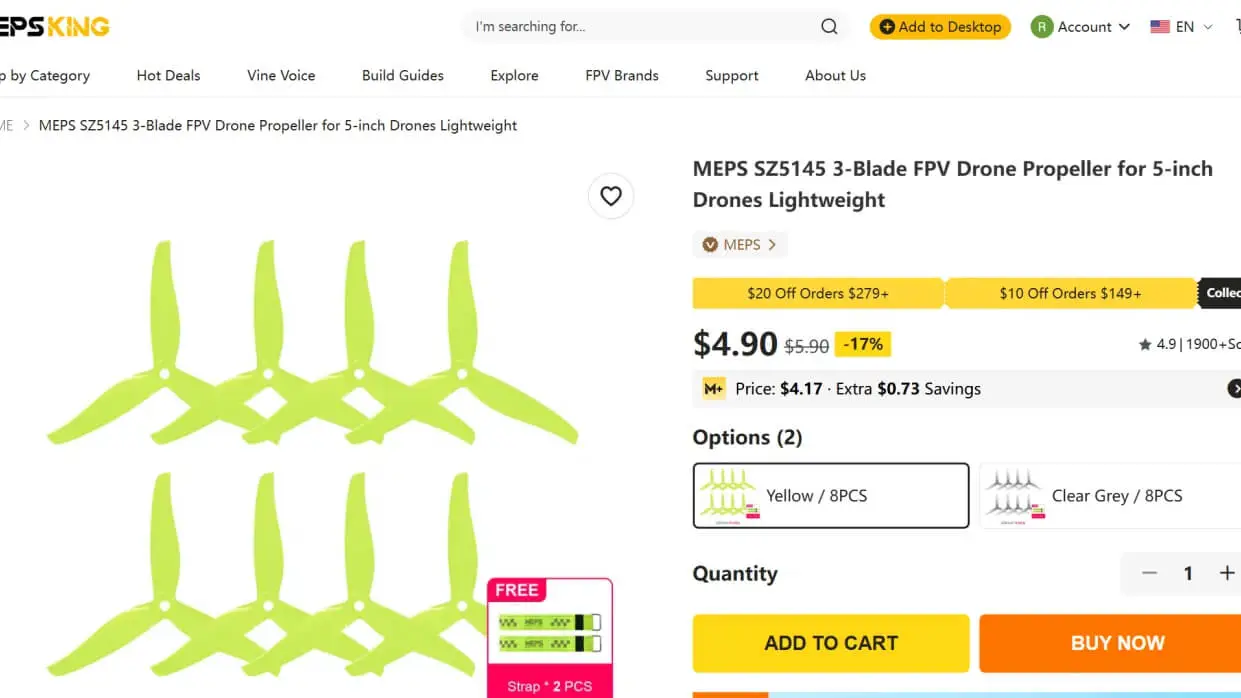Image resolution: width=1241 pixels, height=698 pixels.
Task: Click the Add to Desktop plus icon
Action: pos(887,27)
